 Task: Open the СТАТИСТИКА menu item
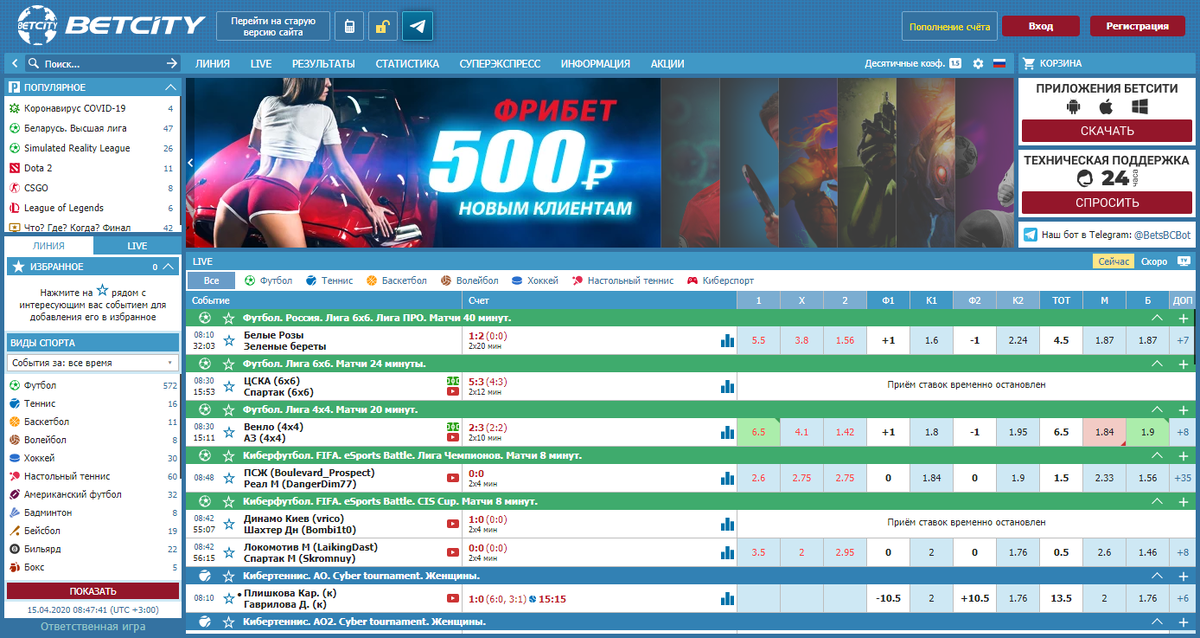407,63
